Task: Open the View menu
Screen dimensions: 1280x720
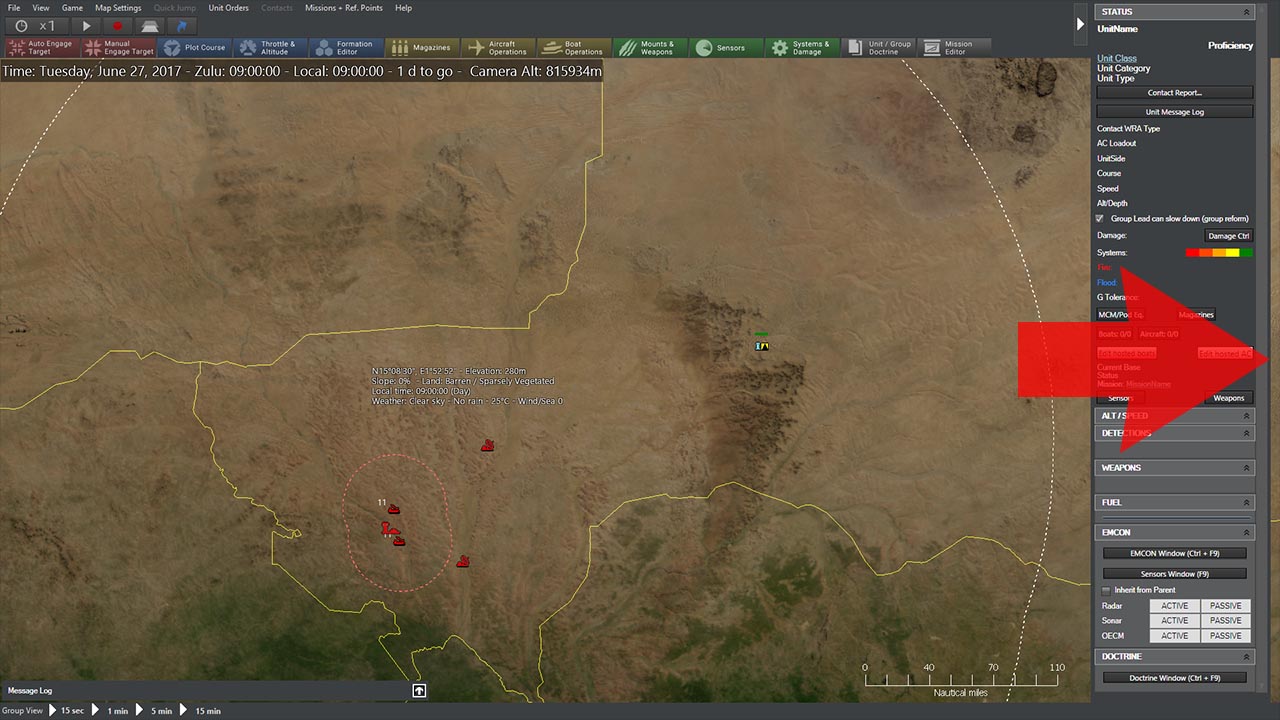Action: [40, 8]
